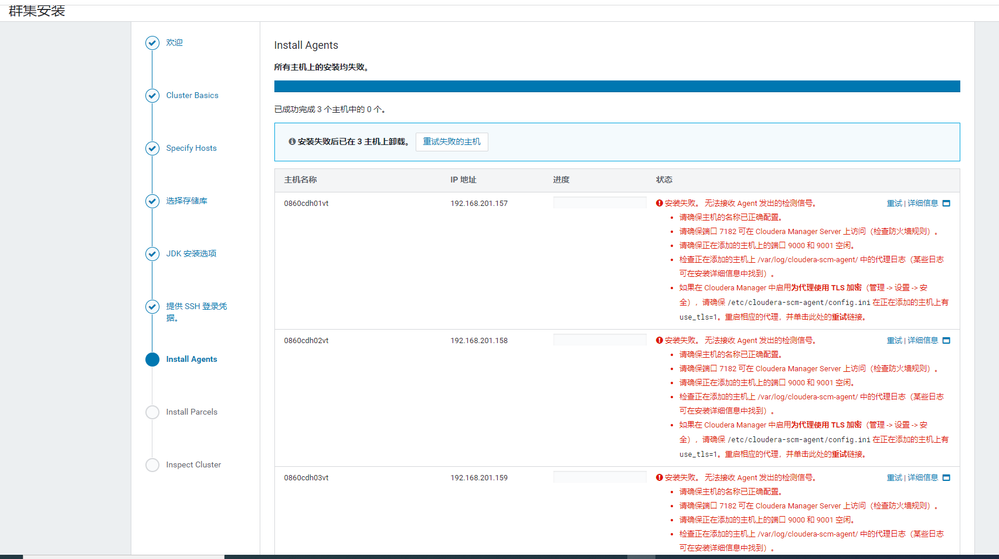This screenshot has height=559, width=999.
Task: Open the details window icon for 0860cdh02vt
Action: click(x=946, y=340)
